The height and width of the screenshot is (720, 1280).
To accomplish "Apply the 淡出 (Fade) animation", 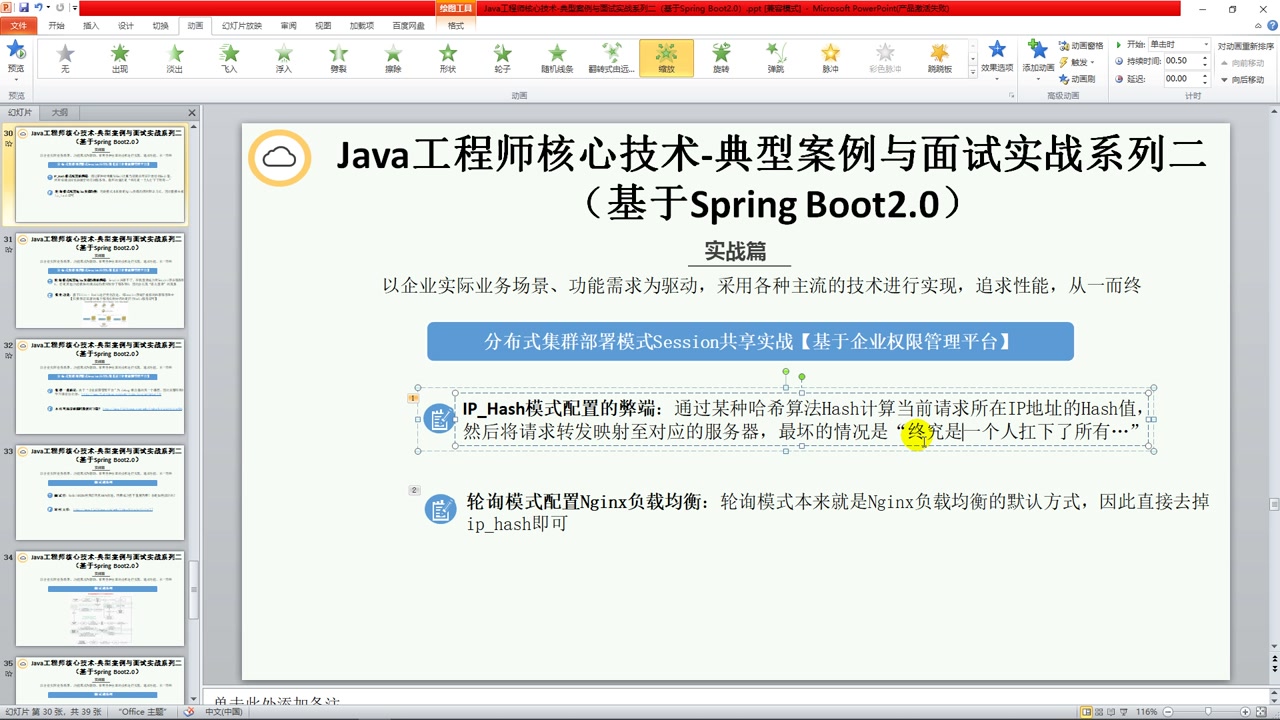I will [175, 58].
